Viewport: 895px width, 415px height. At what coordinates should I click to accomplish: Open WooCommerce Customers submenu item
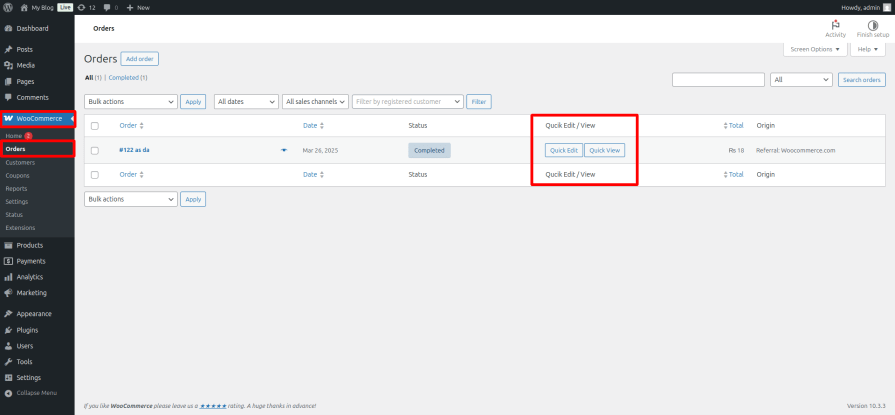pyautogui.click(x=20, y=163)
